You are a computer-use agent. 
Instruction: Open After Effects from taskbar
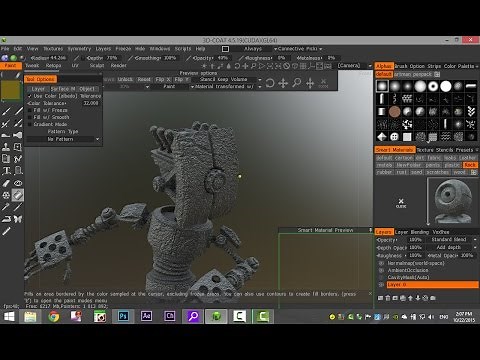point(146,316)
